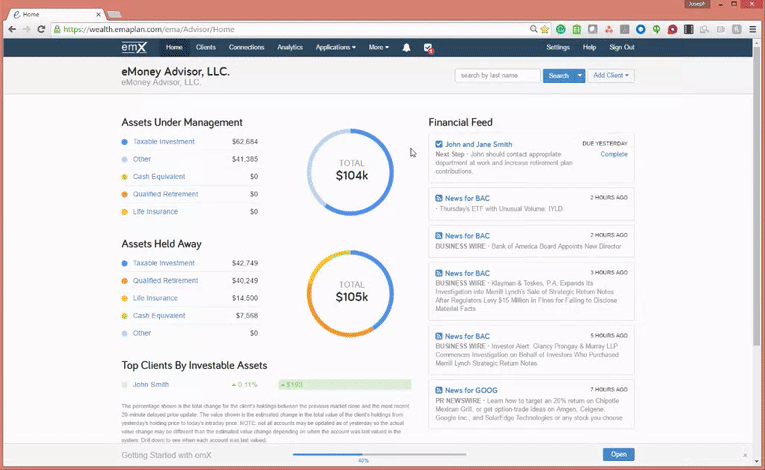Click the Joseph profile button in title bar
Viewport: 765px width, 470px height.
tap(696, 4)
